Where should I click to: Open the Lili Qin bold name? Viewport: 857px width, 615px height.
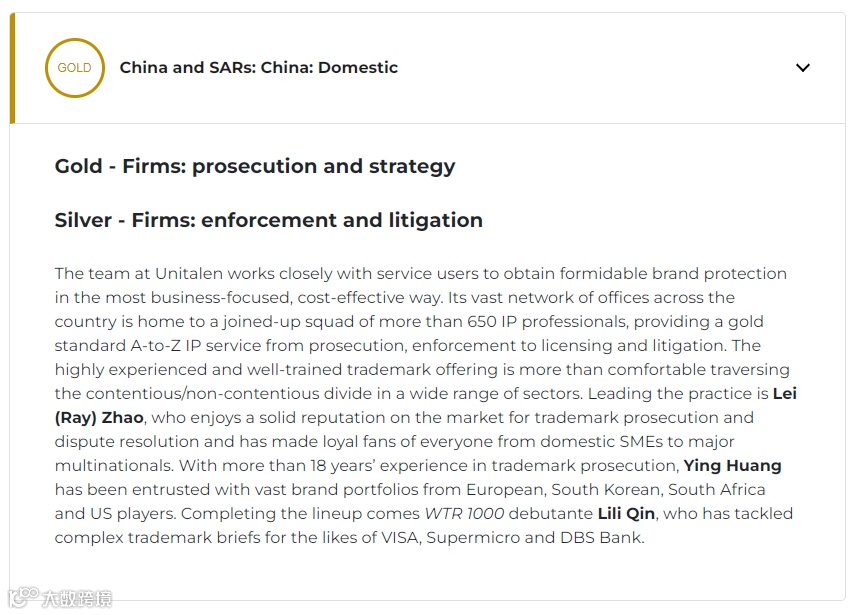tap(626, 513)
